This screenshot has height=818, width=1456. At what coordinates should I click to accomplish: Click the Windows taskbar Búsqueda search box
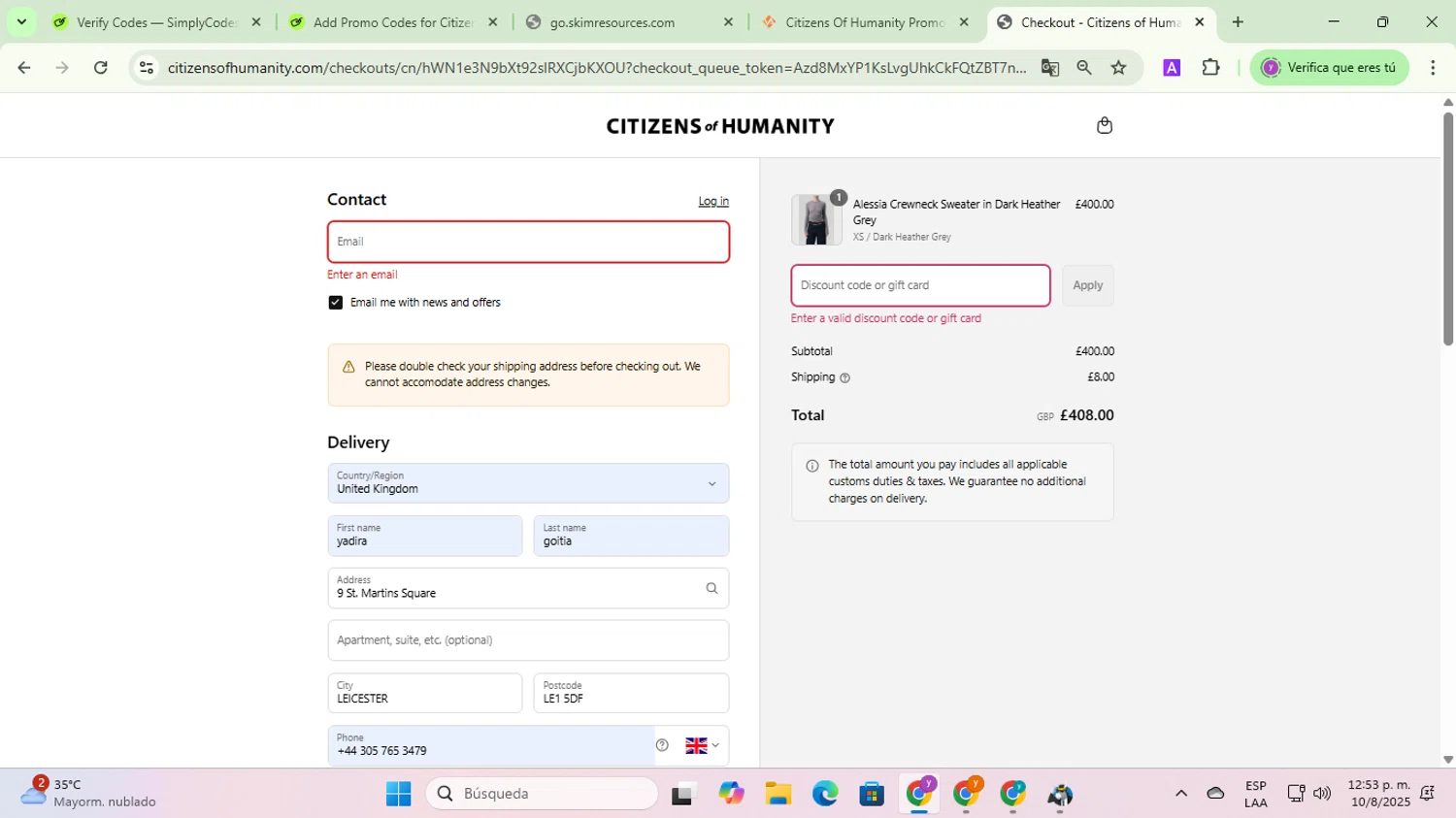tap(542, 794)
